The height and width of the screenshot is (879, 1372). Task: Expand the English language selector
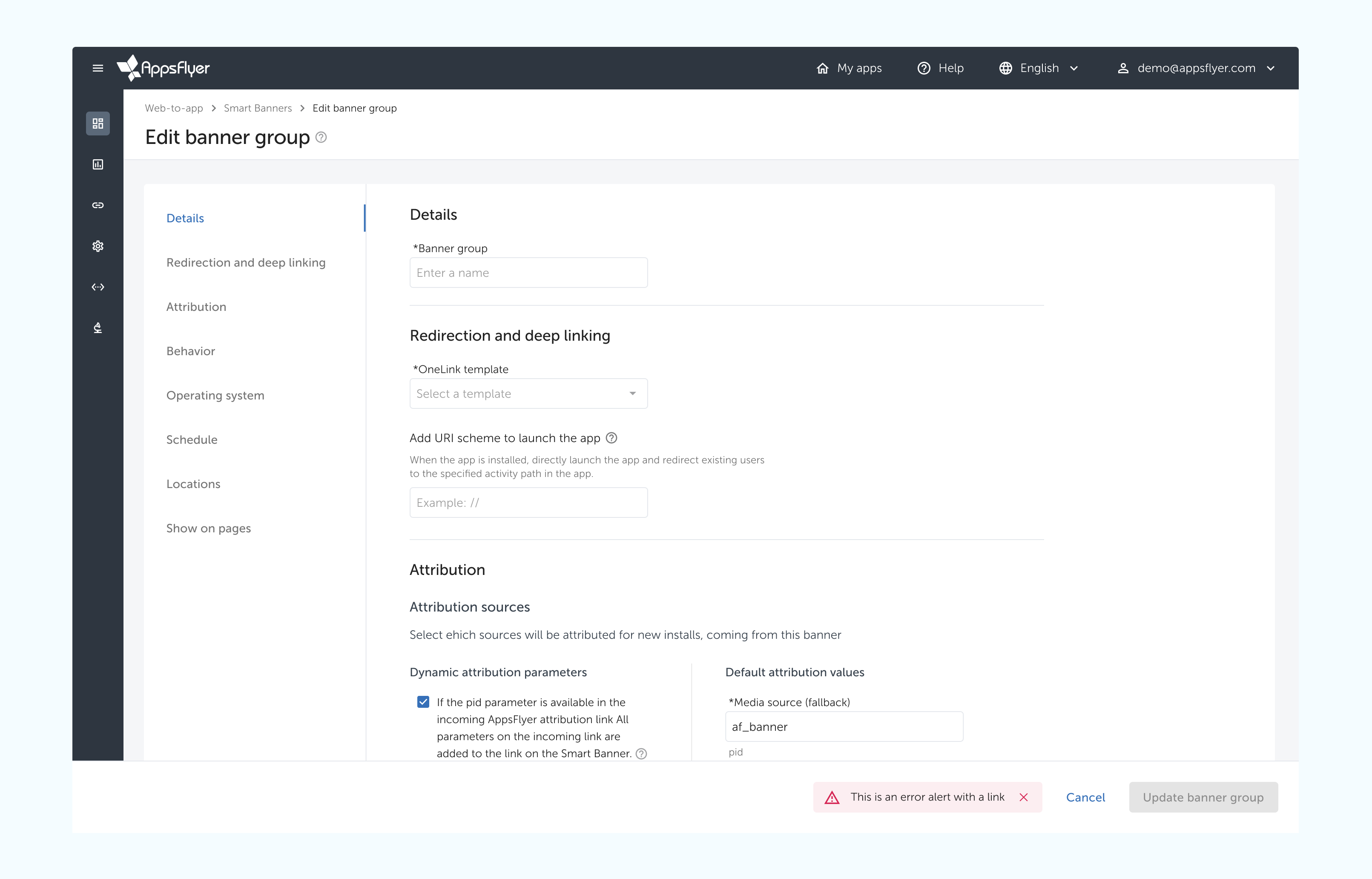pyautogui.click(x=1039, y=68)
